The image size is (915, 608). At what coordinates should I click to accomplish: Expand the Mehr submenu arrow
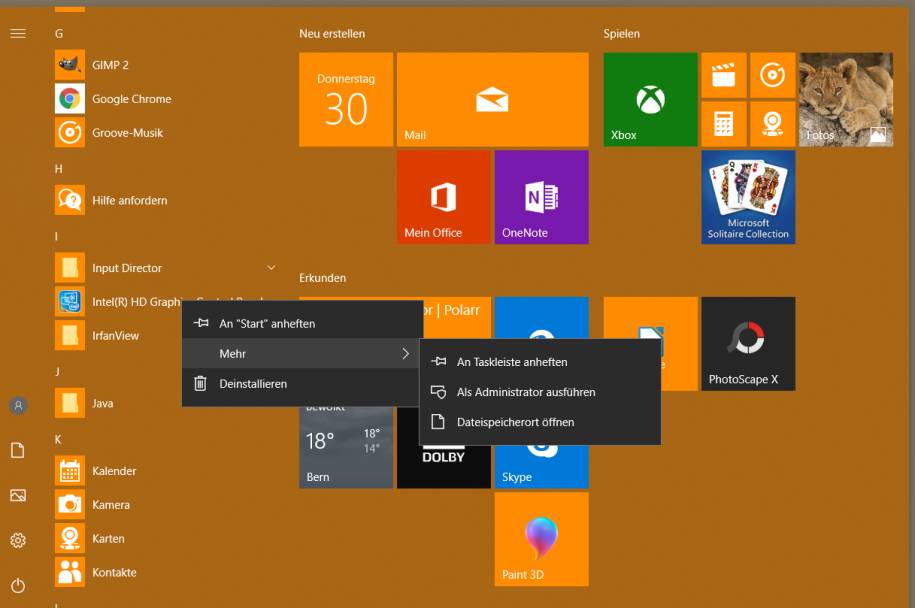click(405, 354)
